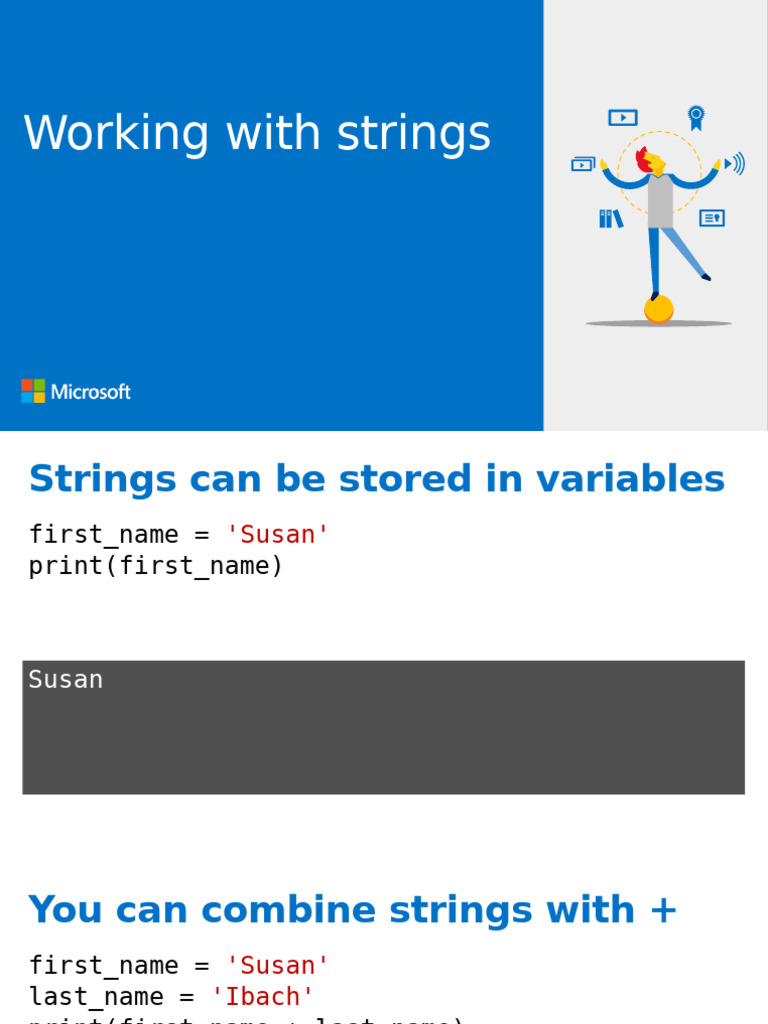This screenshot has width=768, height=1024.
Task: Click the first_name assignment line in the first slide
Action: [x=179, y=535]
